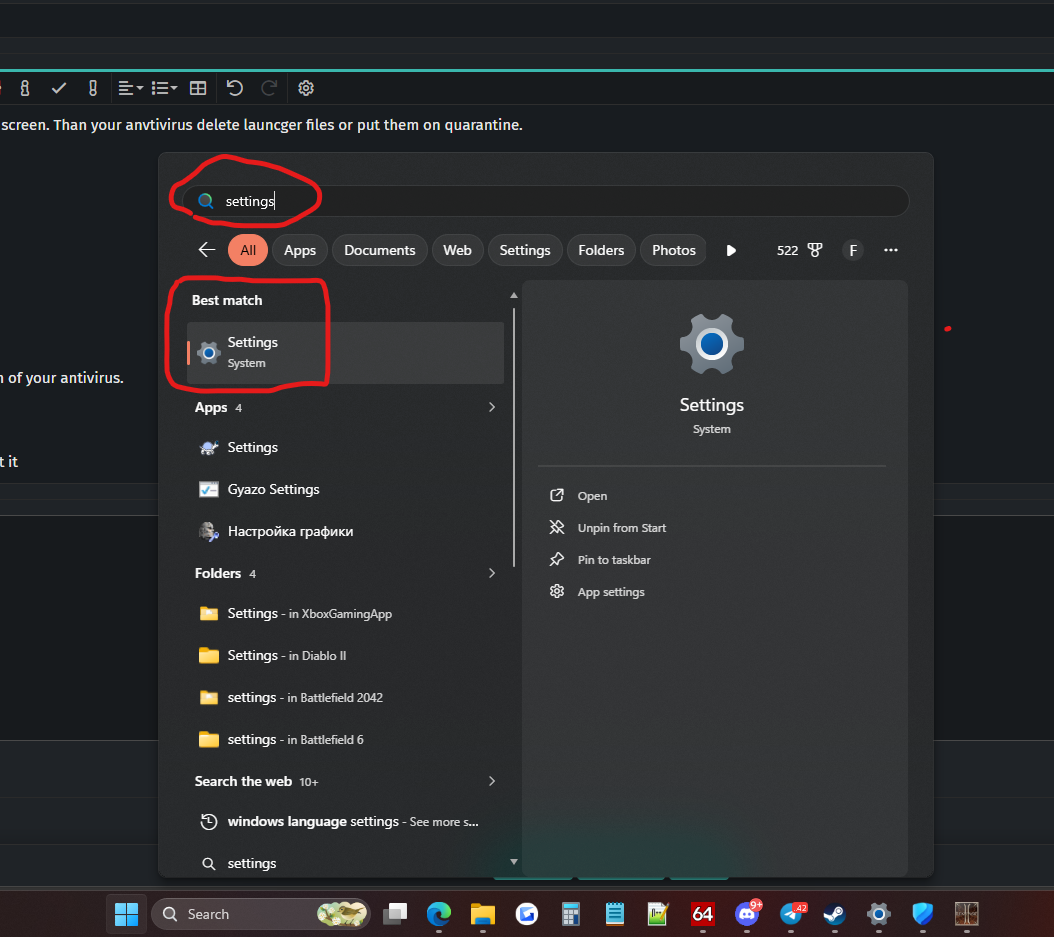Insert a table using the toolbar table icon
Viewport: 1054px width, 937px height.
[198, 88]
